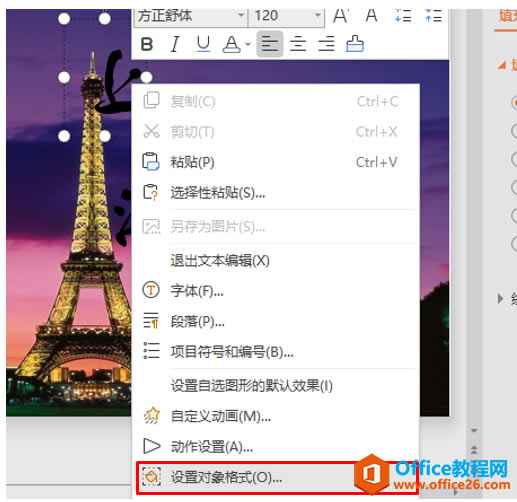Open 字体(F)... dialog from menu
The width and height of the screenshot is (517, 502).
(x=276, y=291)
